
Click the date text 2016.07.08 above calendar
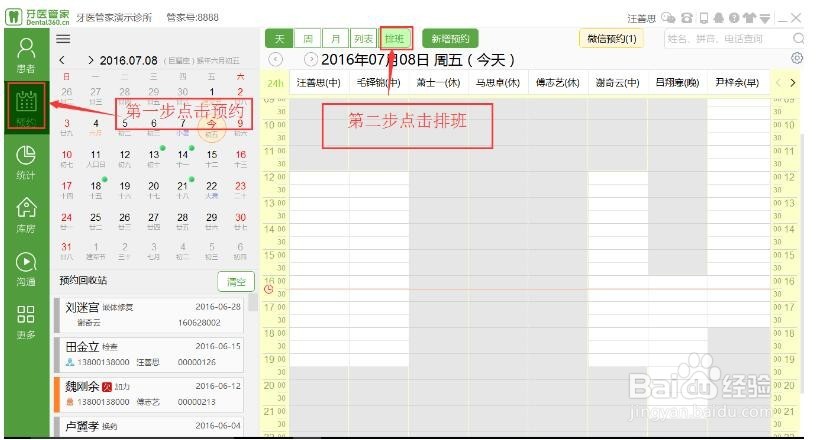pyautogui.click(x=129, y=61)
